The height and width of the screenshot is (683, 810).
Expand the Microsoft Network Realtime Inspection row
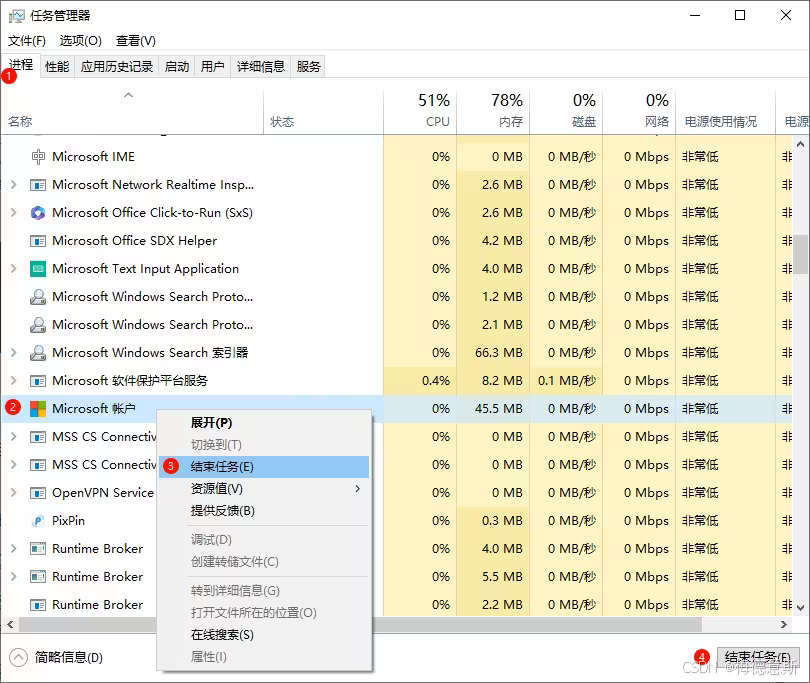[x=14, y=184]
